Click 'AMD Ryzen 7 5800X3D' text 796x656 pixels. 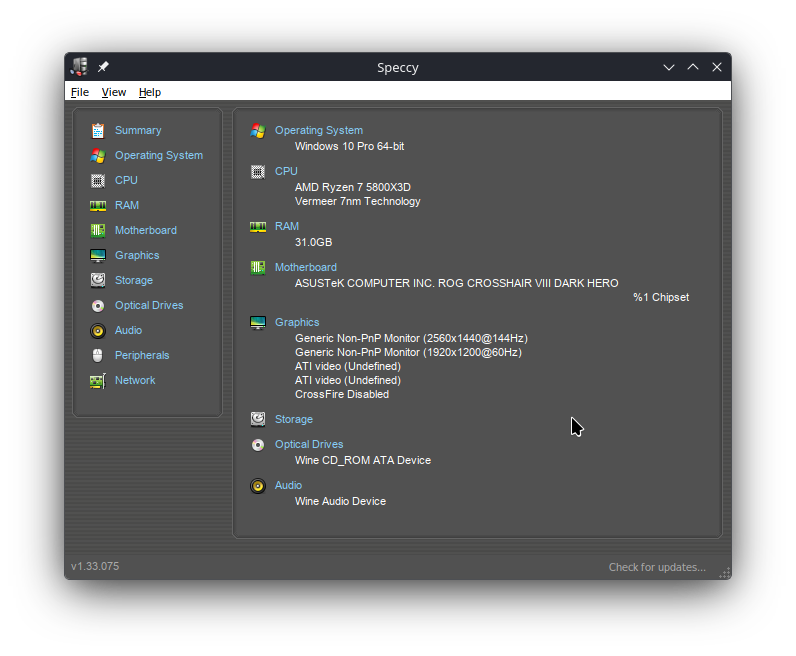[353, 187]
